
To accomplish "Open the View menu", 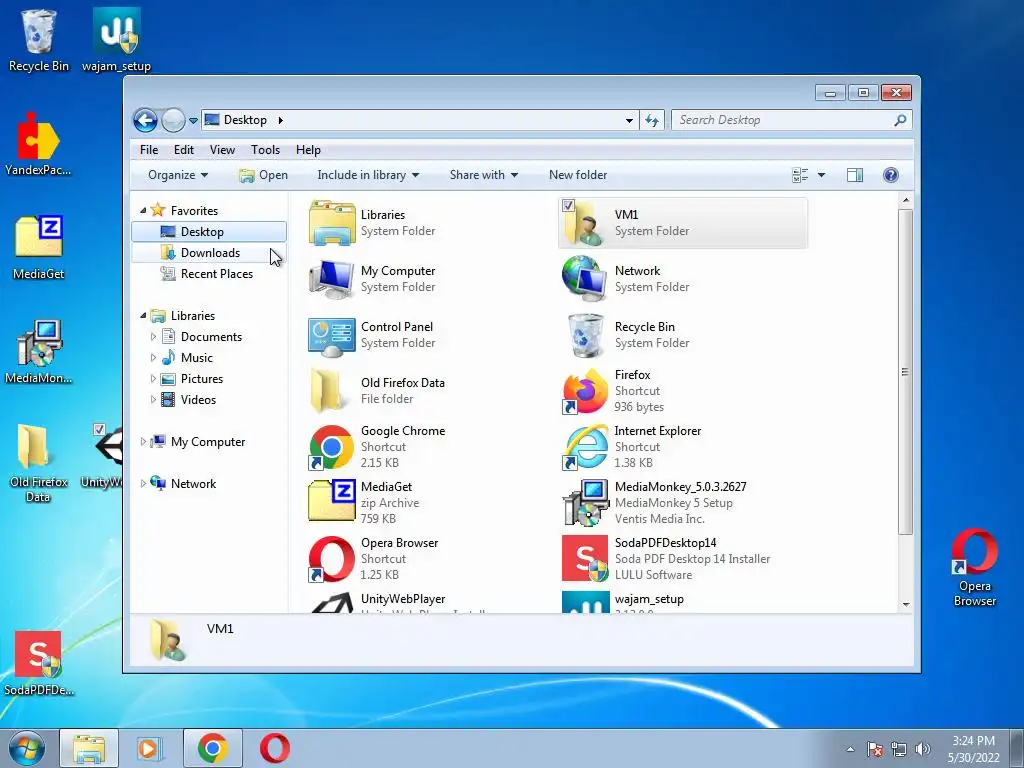I will click(x=222, y=150).
